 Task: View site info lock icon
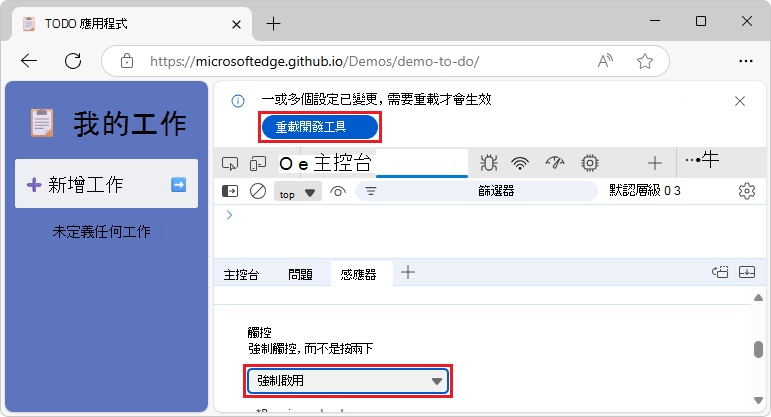click(x=127, y=61)
